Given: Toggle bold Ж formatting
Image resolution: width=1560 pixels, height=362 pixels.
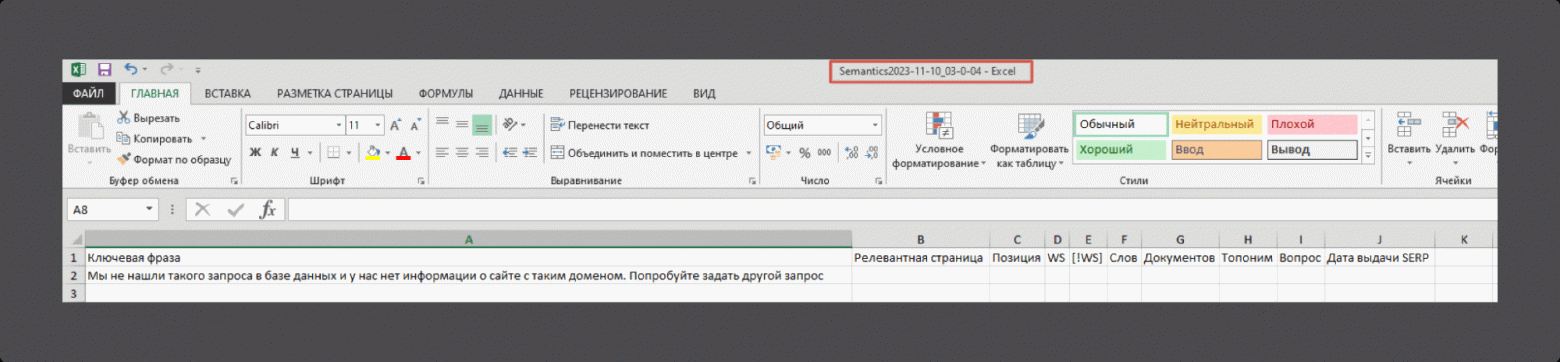Looking at the screenshot, I should point(254,153).
